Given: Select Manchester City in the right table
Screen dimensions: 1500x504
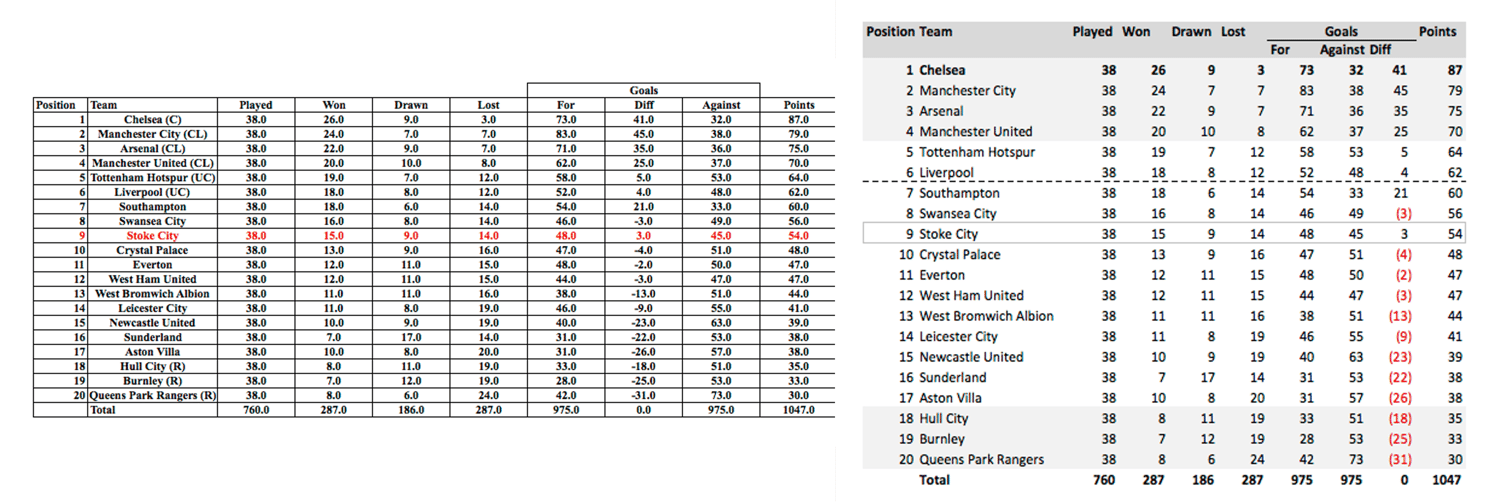Looking at the screenshot, I should [967, 90].
